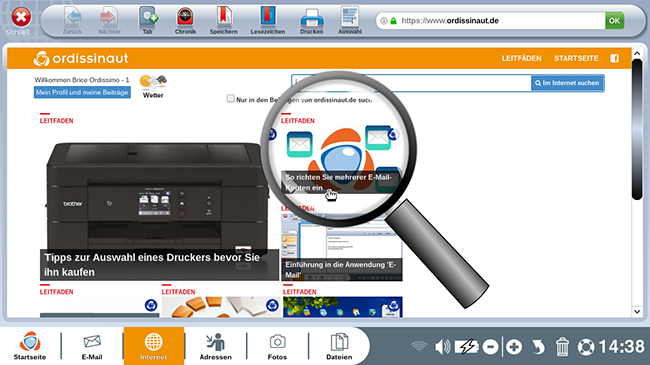Go back with Zurück arrow

73,20
